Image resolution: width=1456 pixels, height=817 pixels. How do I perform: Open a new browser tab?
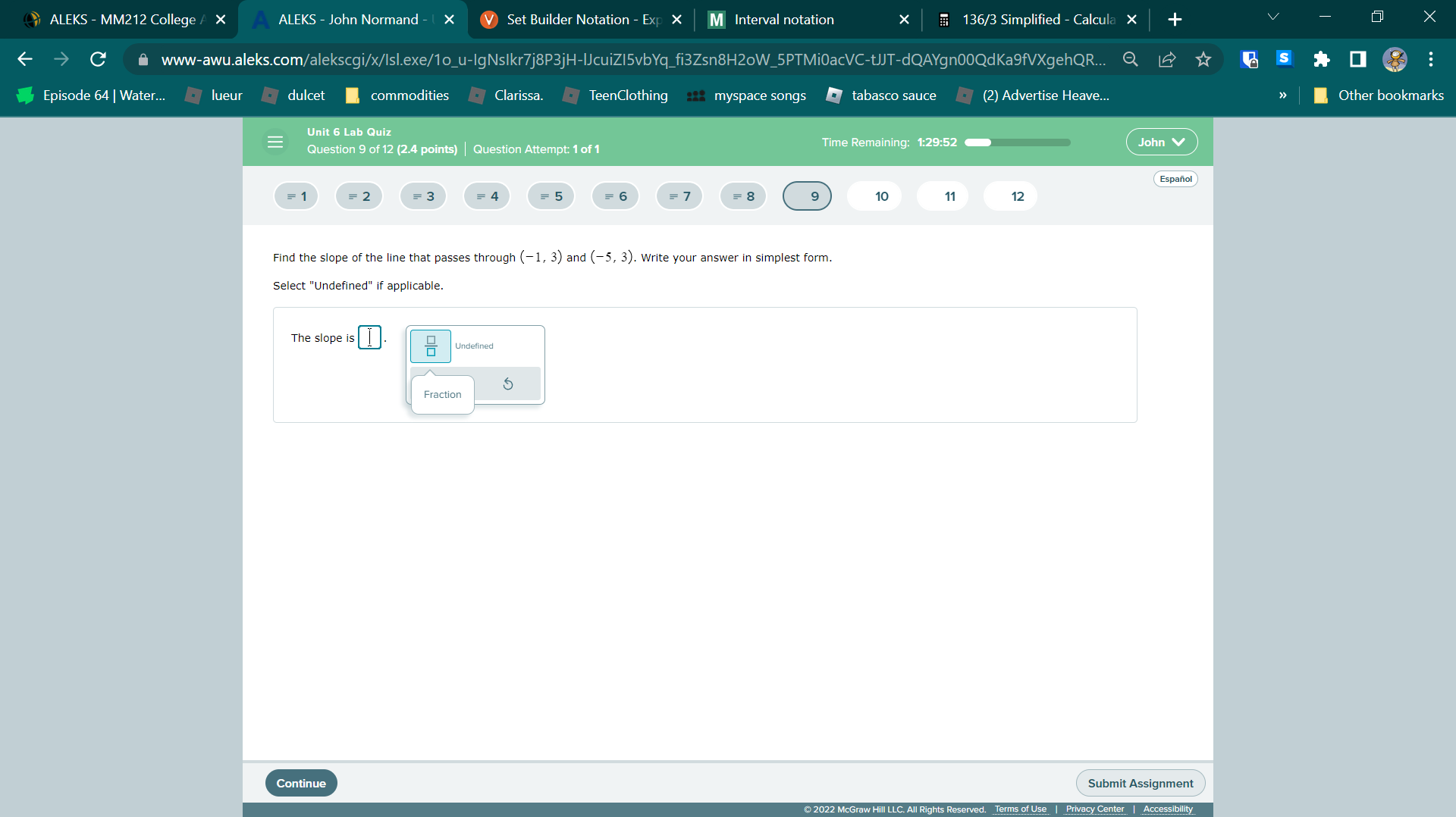[1175, 20]
